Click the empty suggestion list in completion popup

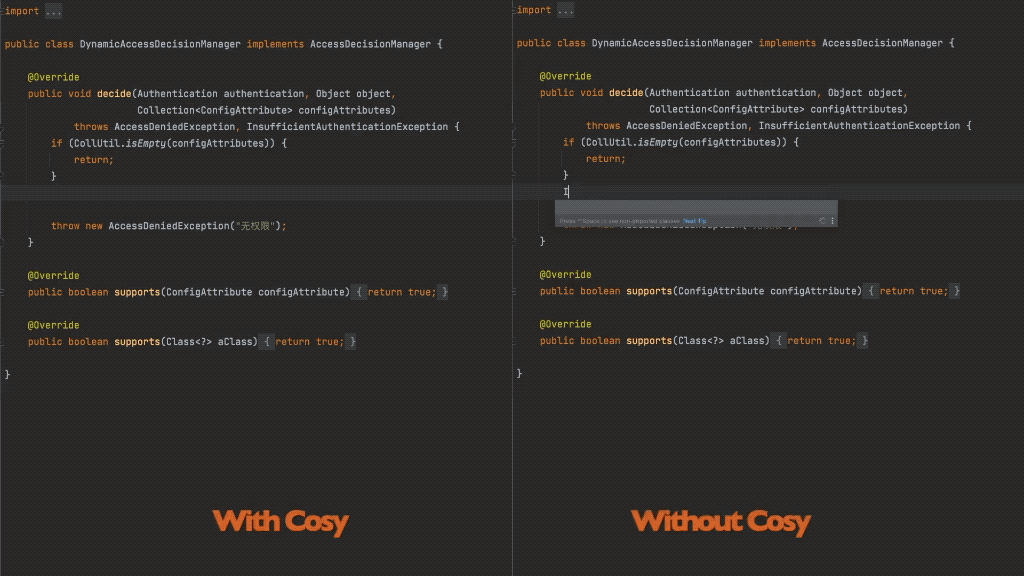click(696, 208)
